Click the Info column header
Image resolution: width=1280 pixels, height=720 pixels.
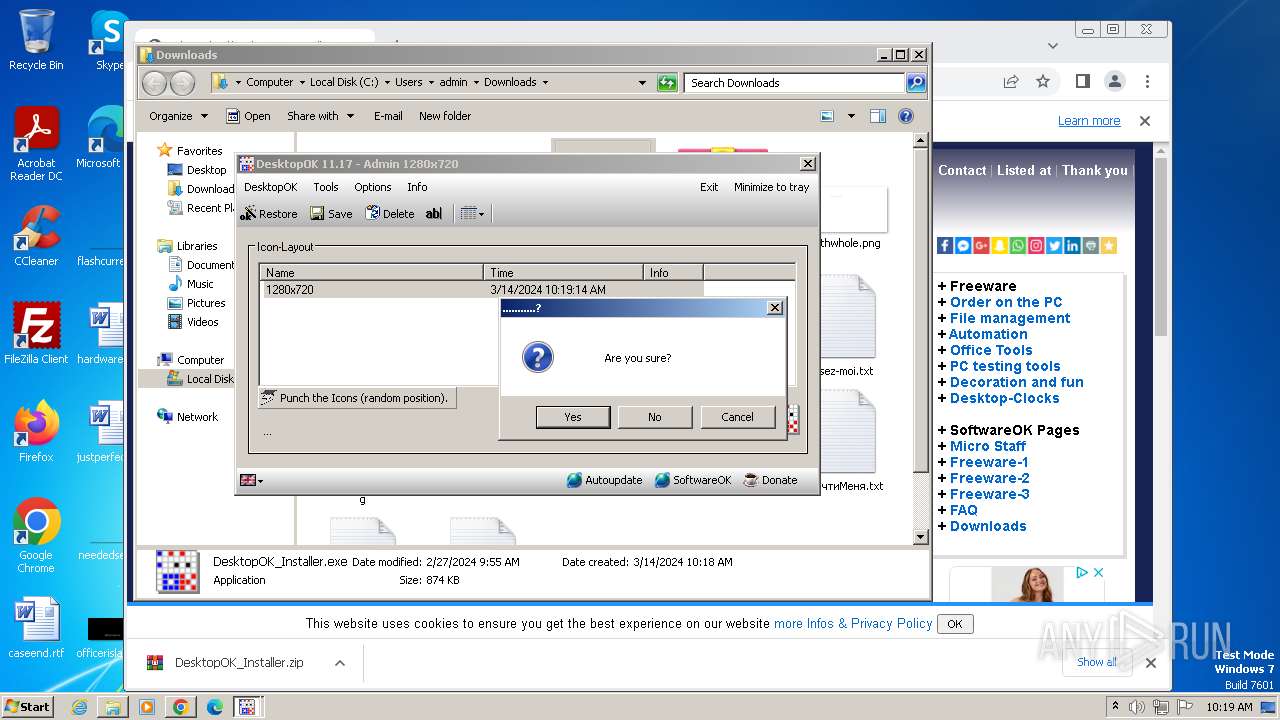coord(673,272)
